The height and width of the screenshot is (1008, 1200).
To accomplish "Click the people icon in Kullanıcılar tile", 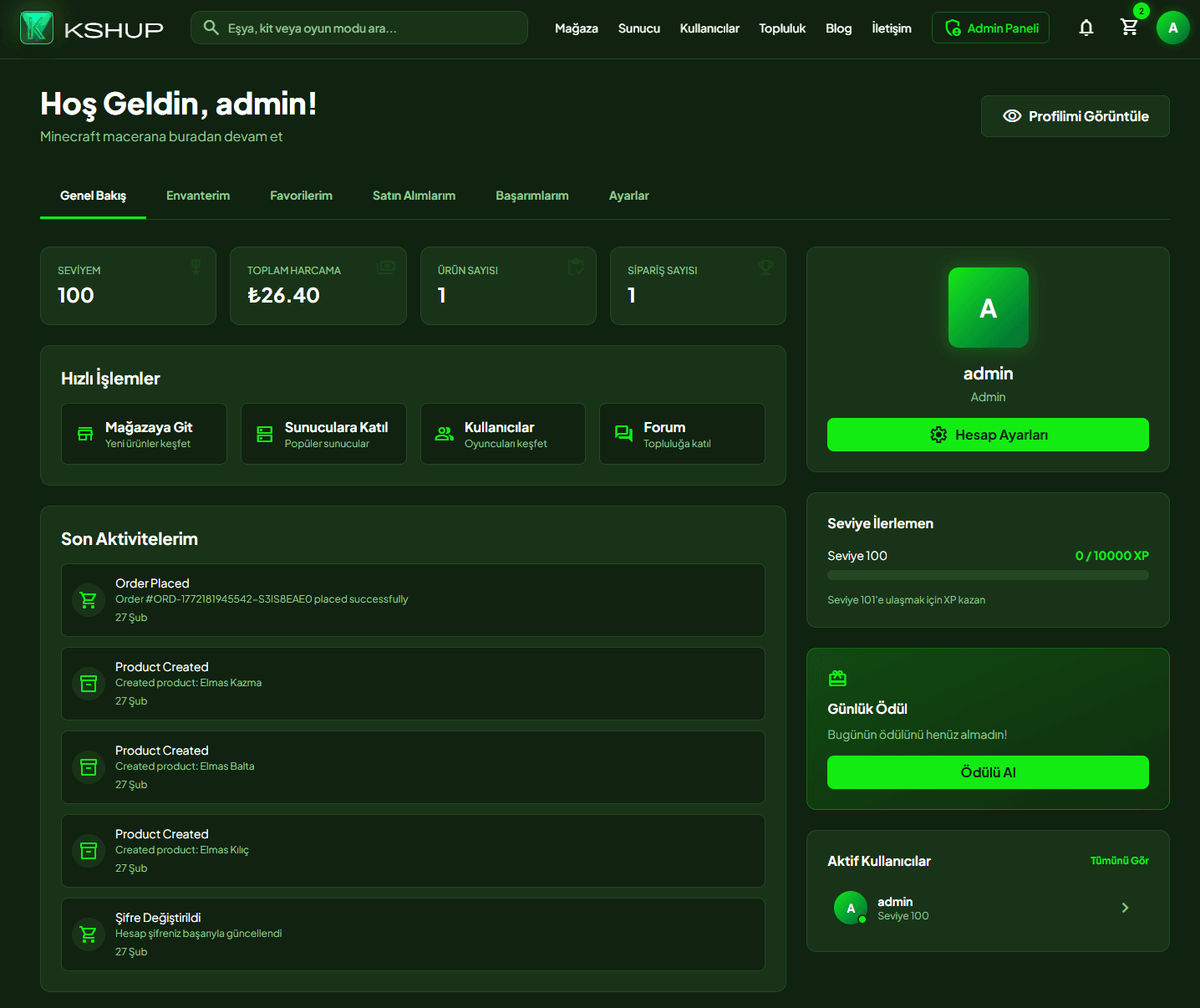I will 445,434.
